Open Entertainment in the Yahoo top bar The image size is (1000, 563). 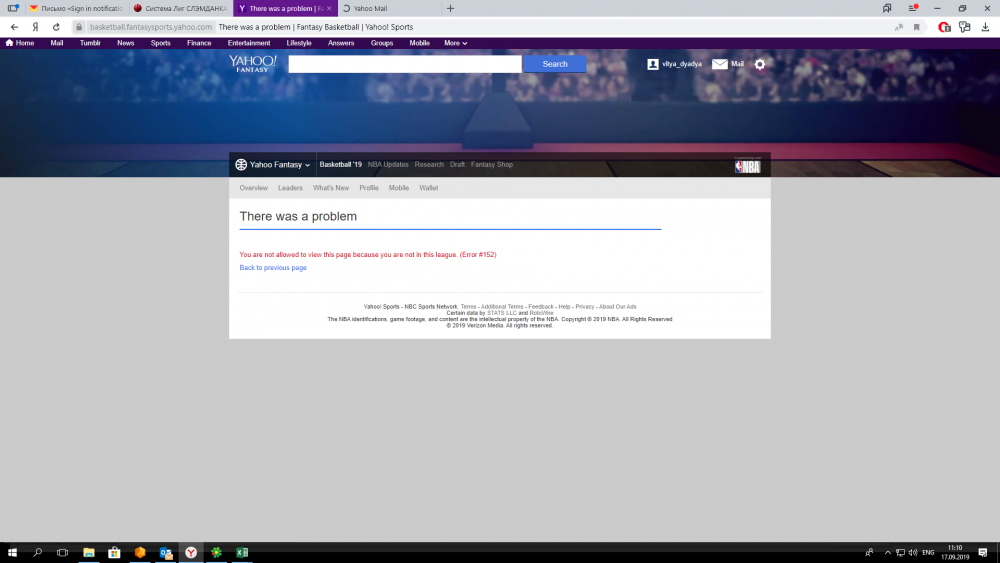pyautogui.click(x=249, y=43)
